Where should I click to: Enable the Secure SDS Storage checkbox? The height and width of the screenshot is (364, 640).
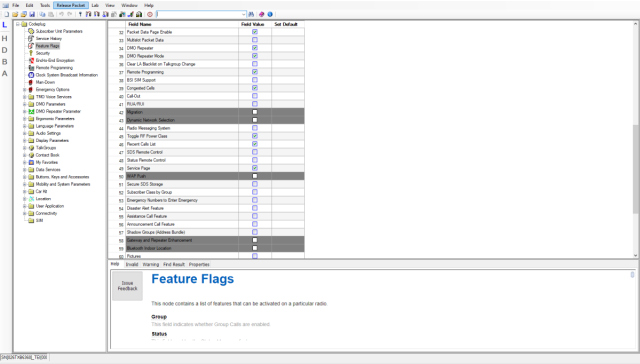[x=255, y=184]
